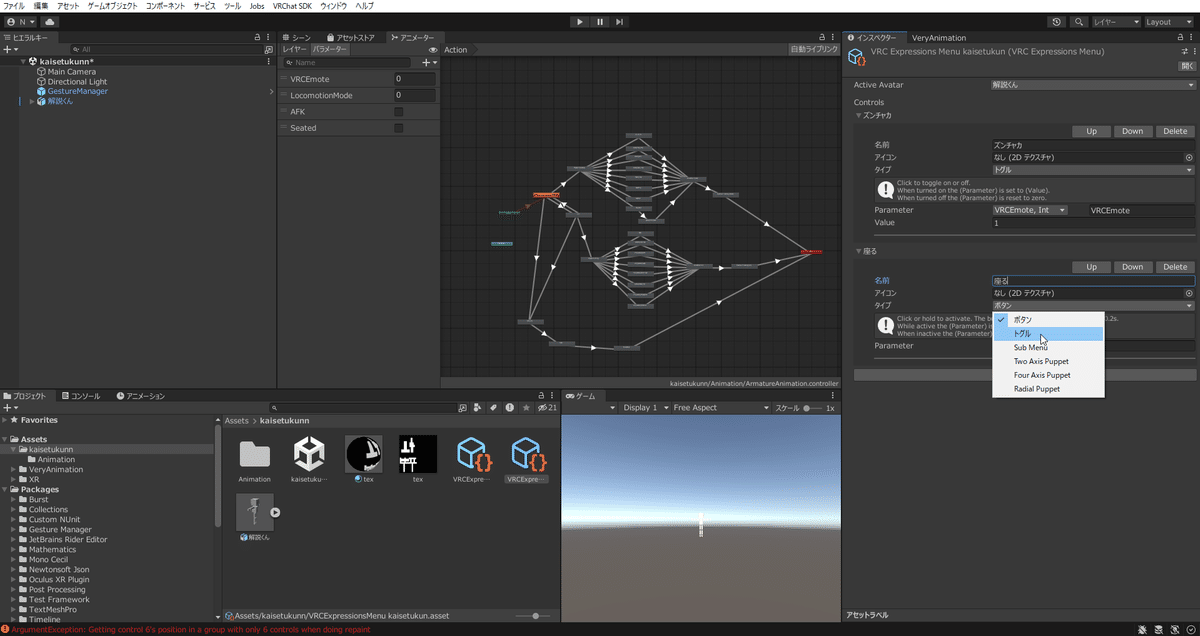Click the VRC Expressions Menu icon in Inspector header
Image resolution: width=1200 pixels, height=636 pixels.
tap(857, 57)
